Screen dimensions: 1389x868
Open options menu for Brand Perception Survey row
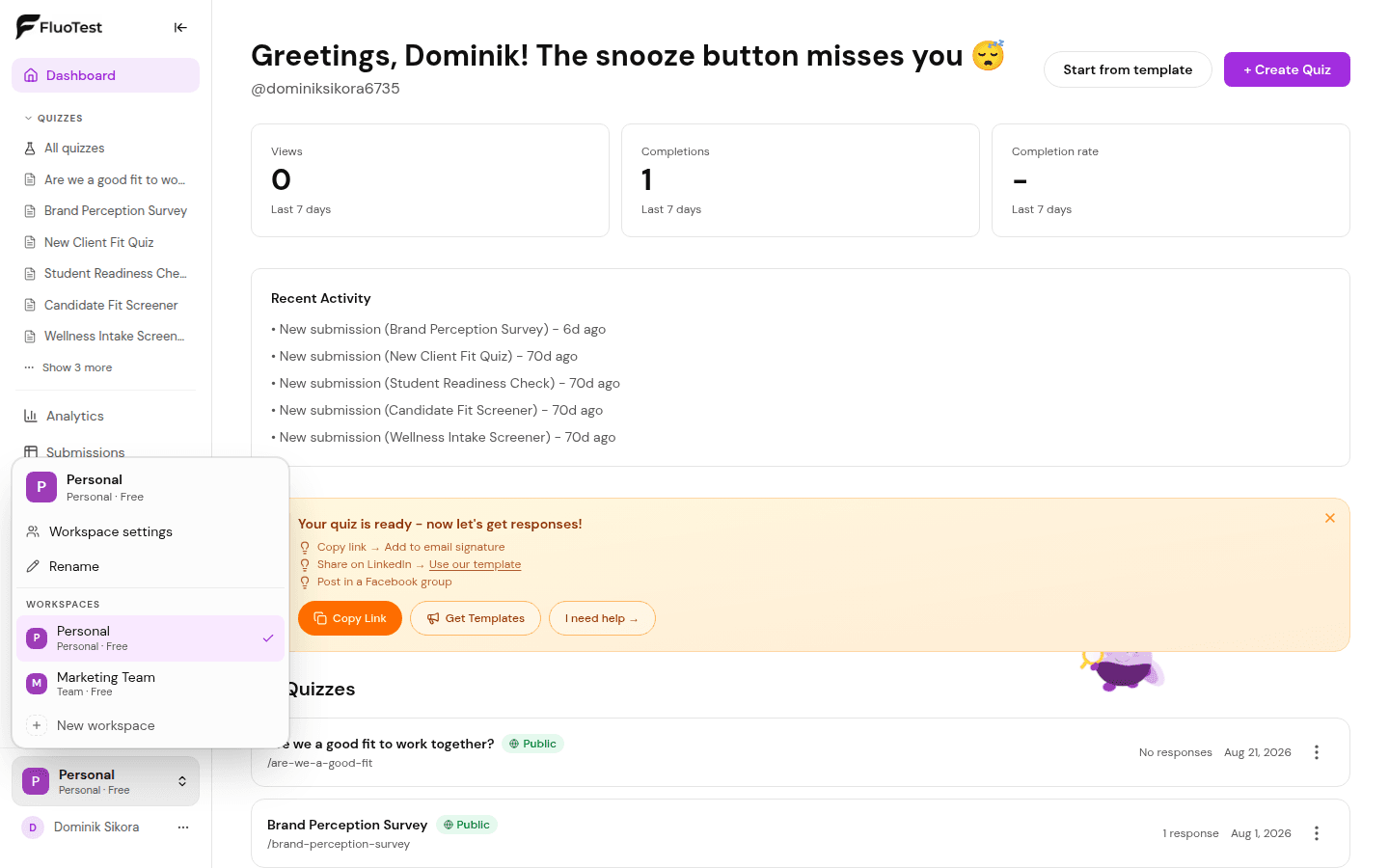tap(1317, 833)
